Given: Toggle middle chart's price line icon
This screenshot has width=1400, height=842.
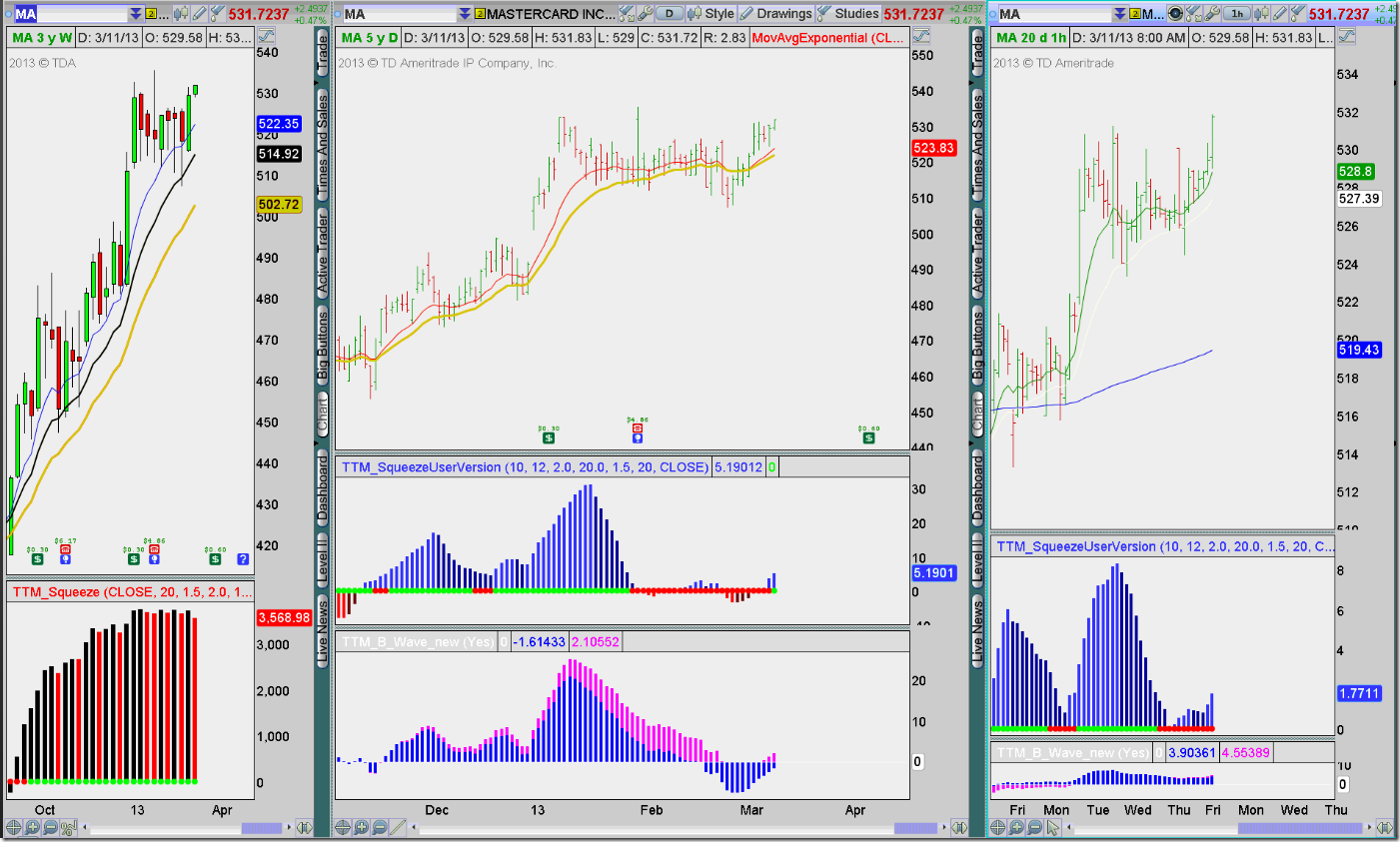Looking at the screenshot, I should click(920, 36).
